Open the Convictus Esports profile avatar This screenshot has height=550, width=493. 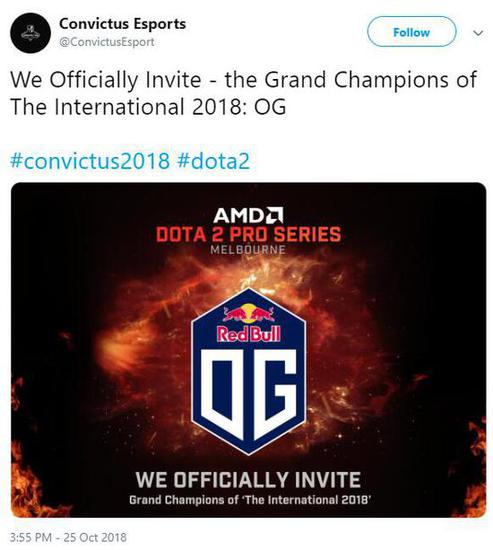pos(31,33)
